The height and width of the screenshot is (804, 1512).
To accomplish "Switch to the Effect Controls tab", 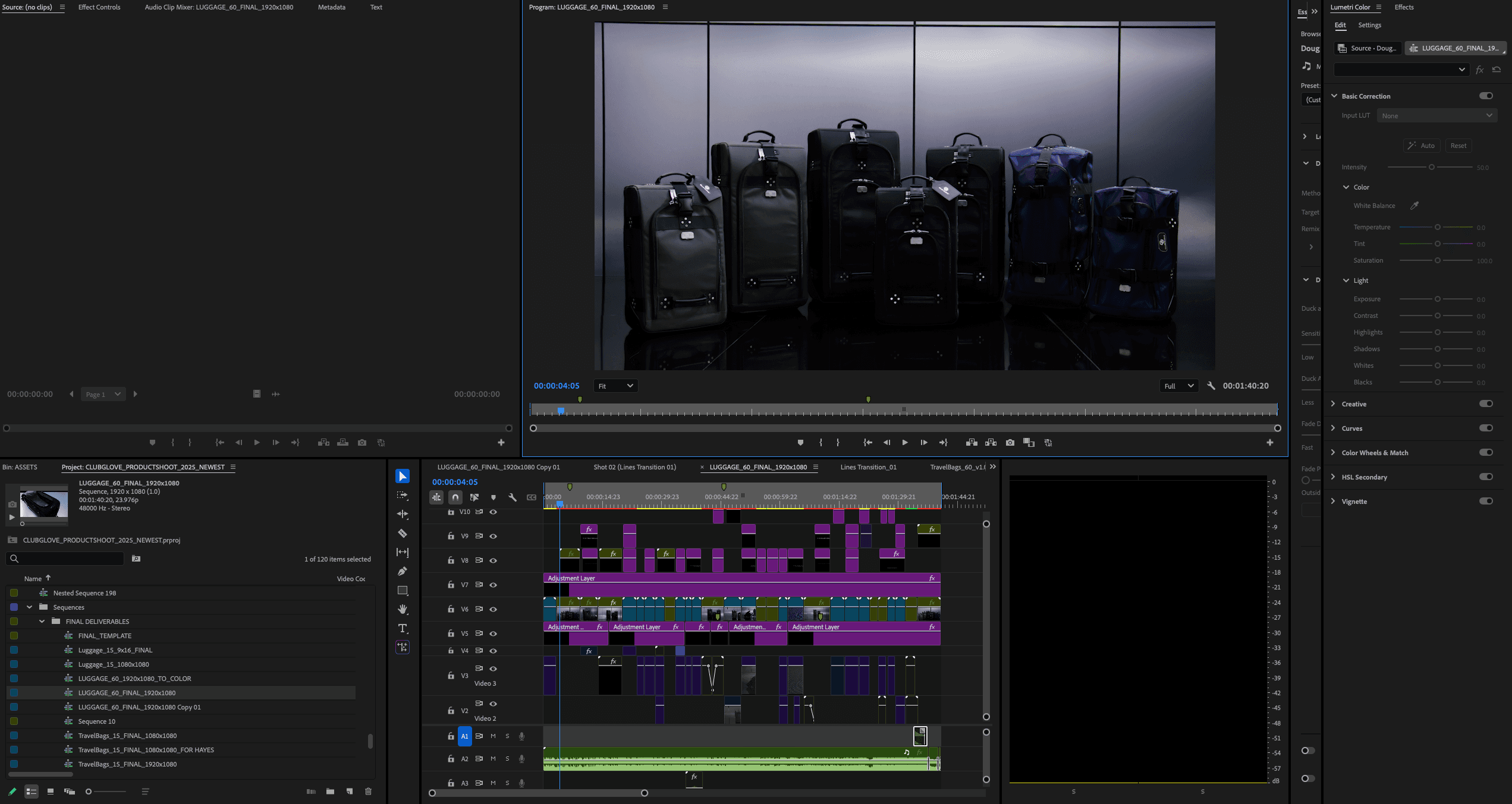I will point(99,7).
